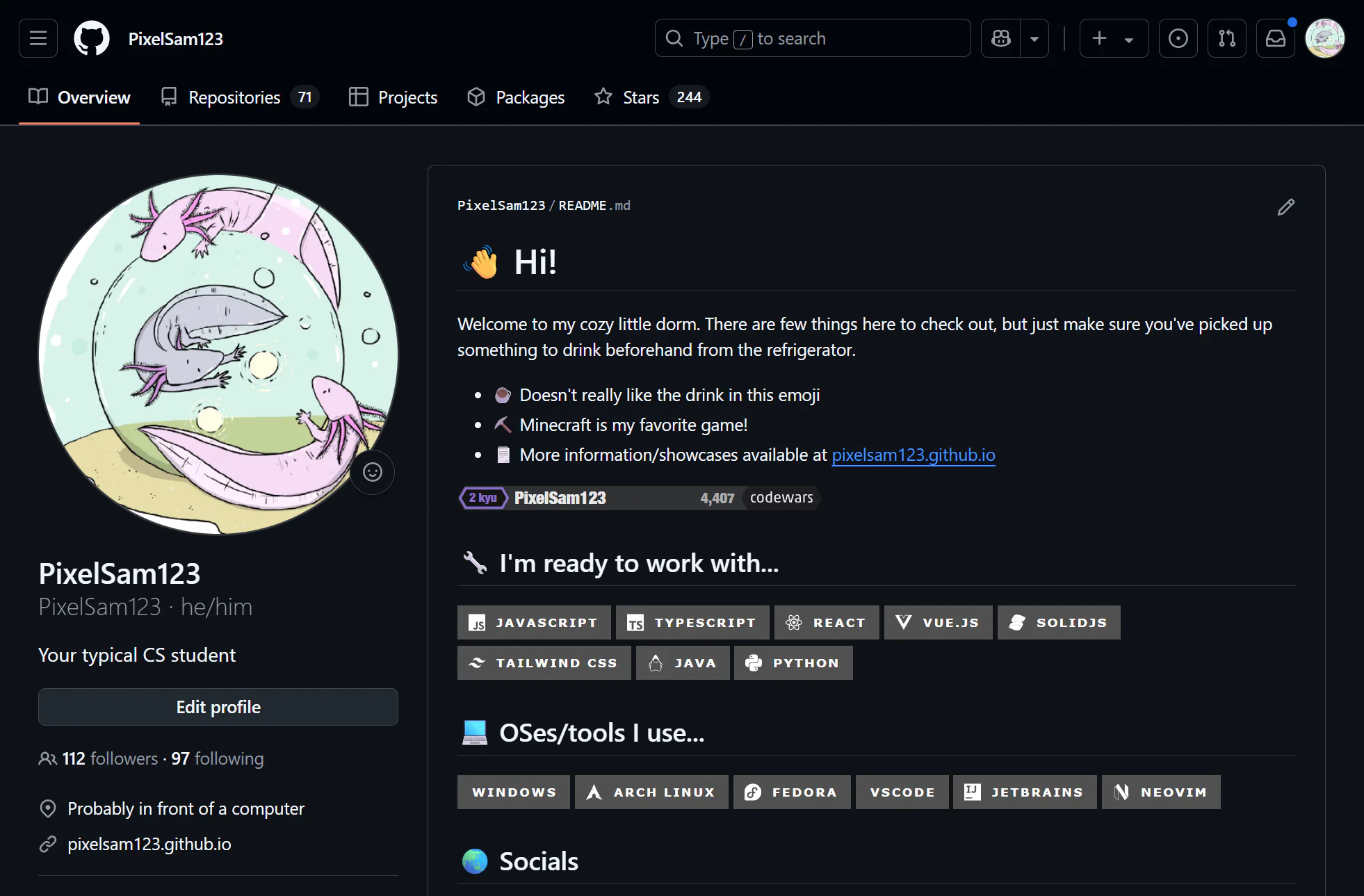Image resolution: width=1364 pixels, height=896 pixels.
Task: Open Copilot chat icon in header
Action: (1001, 38)
